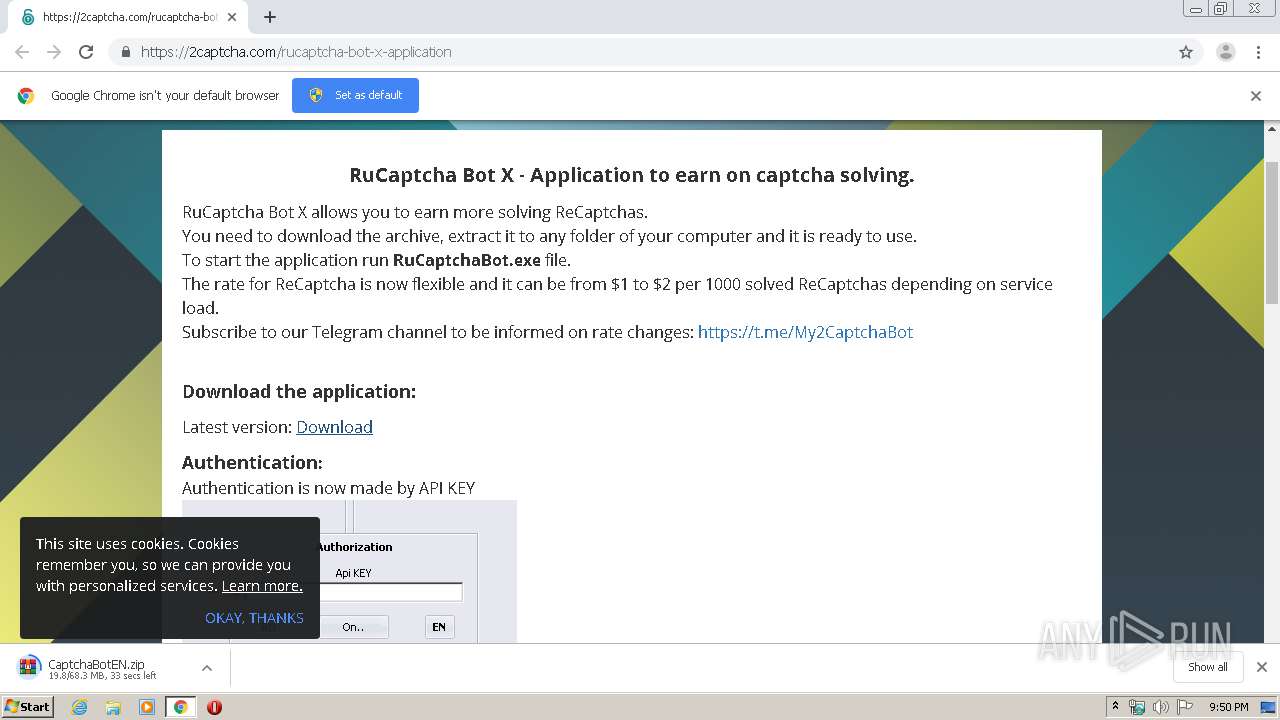Launch Internet Explorer from the taskbar
This screenshot has width=1280, height=720.
click(80, 707)
